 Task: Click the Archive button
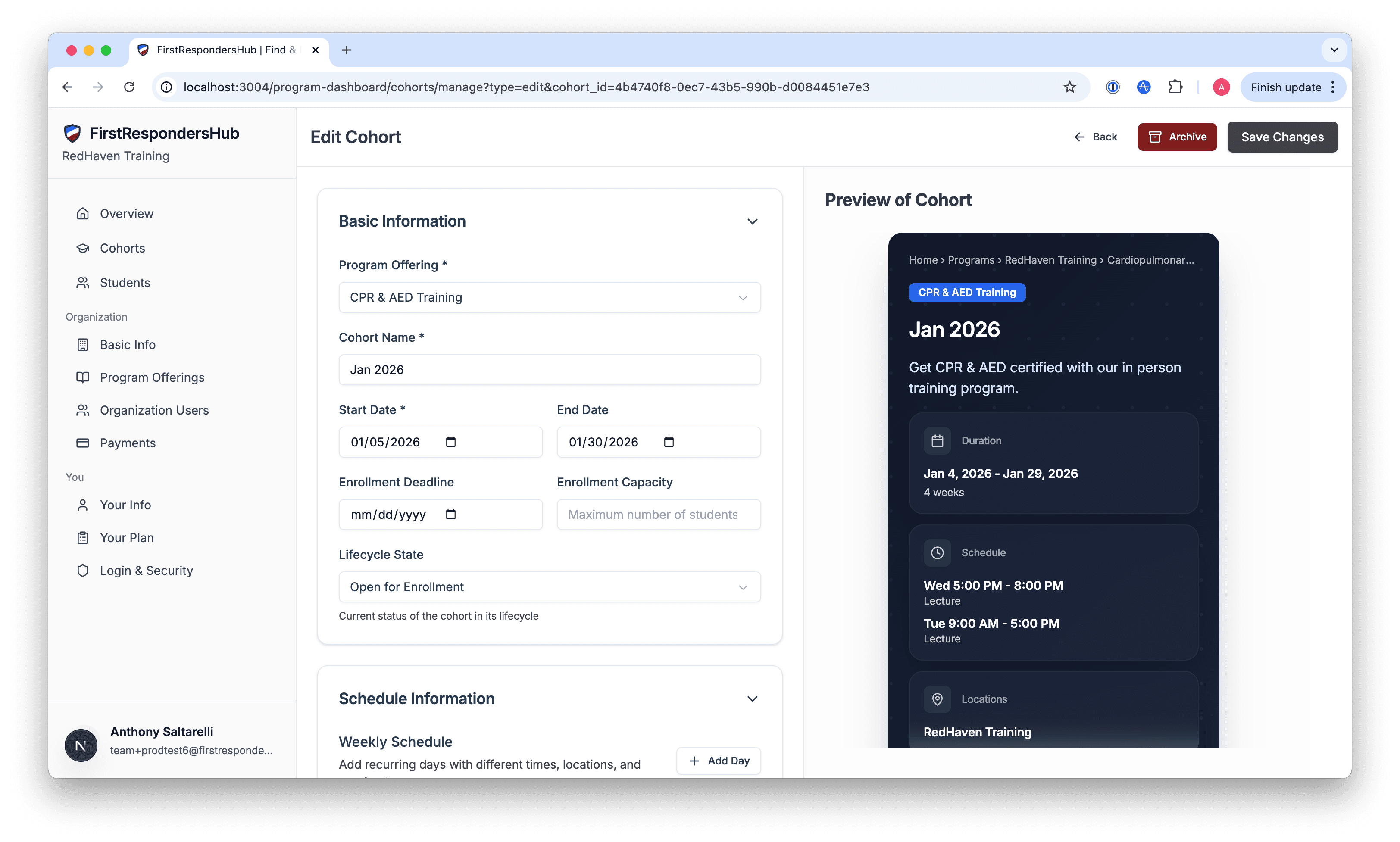pos(1177,137)
